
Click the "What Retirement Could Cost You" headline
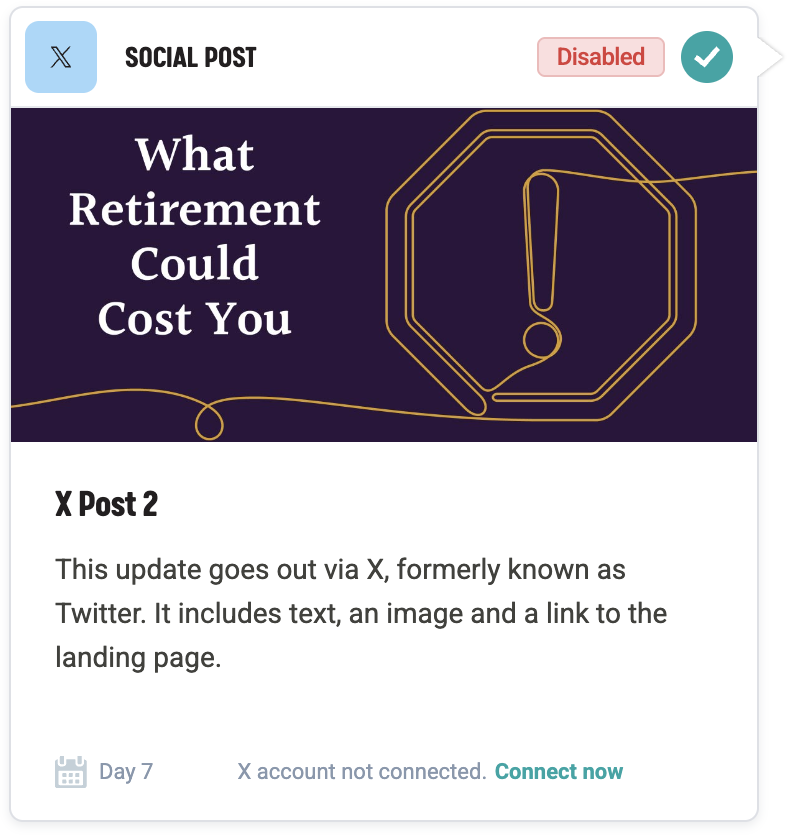tap(195, 236)
